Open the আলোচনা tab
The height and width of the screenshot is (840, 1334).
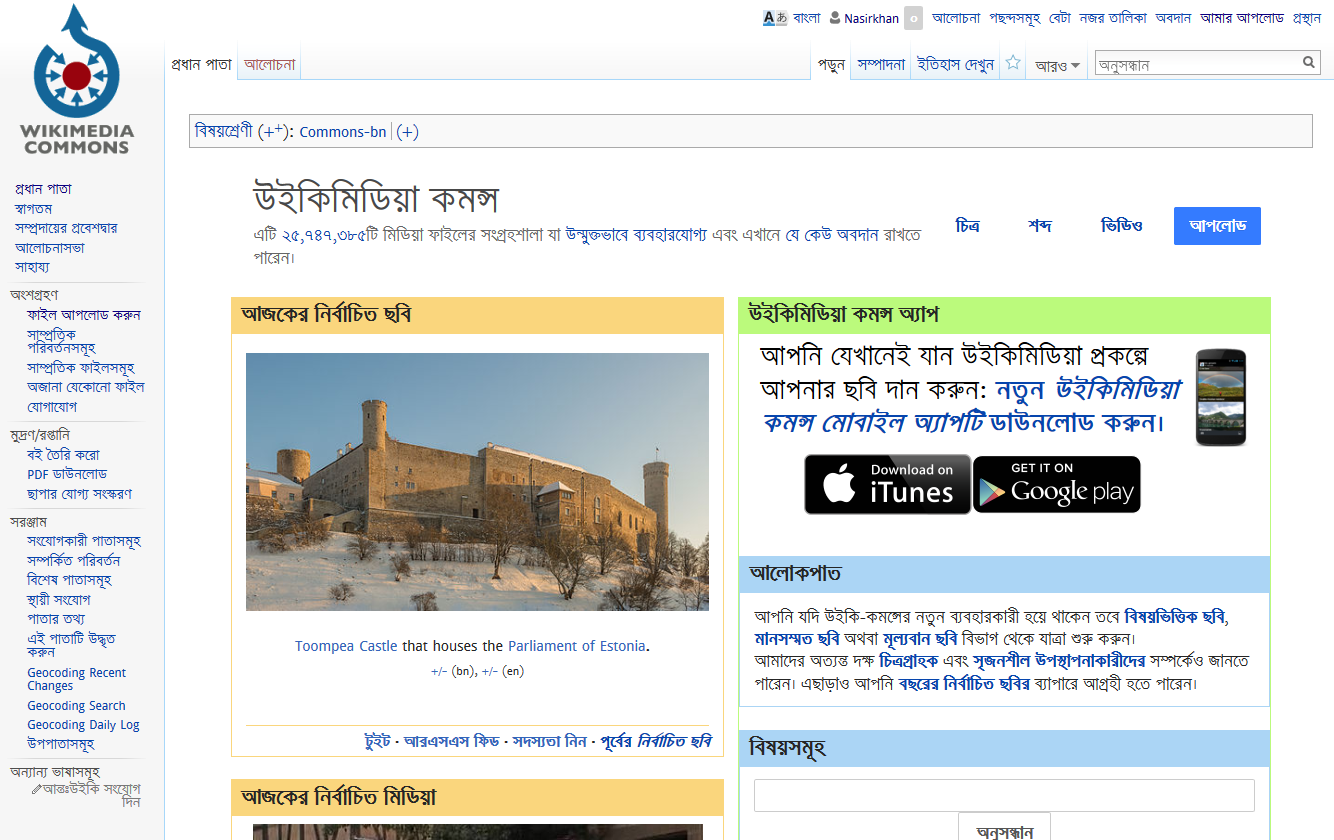[268, 61]
